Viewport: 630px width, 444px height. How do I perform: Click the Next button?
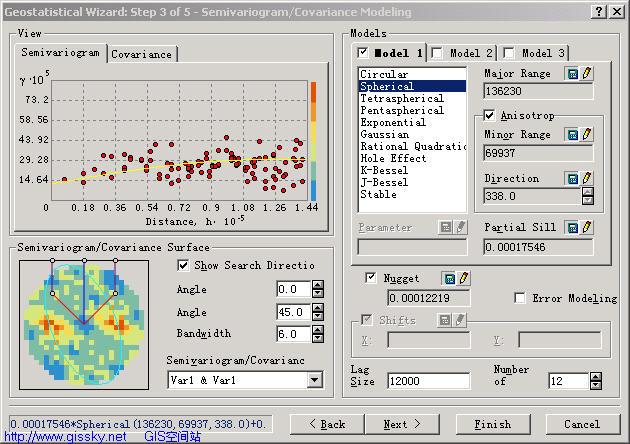click(x=403, y=424)
